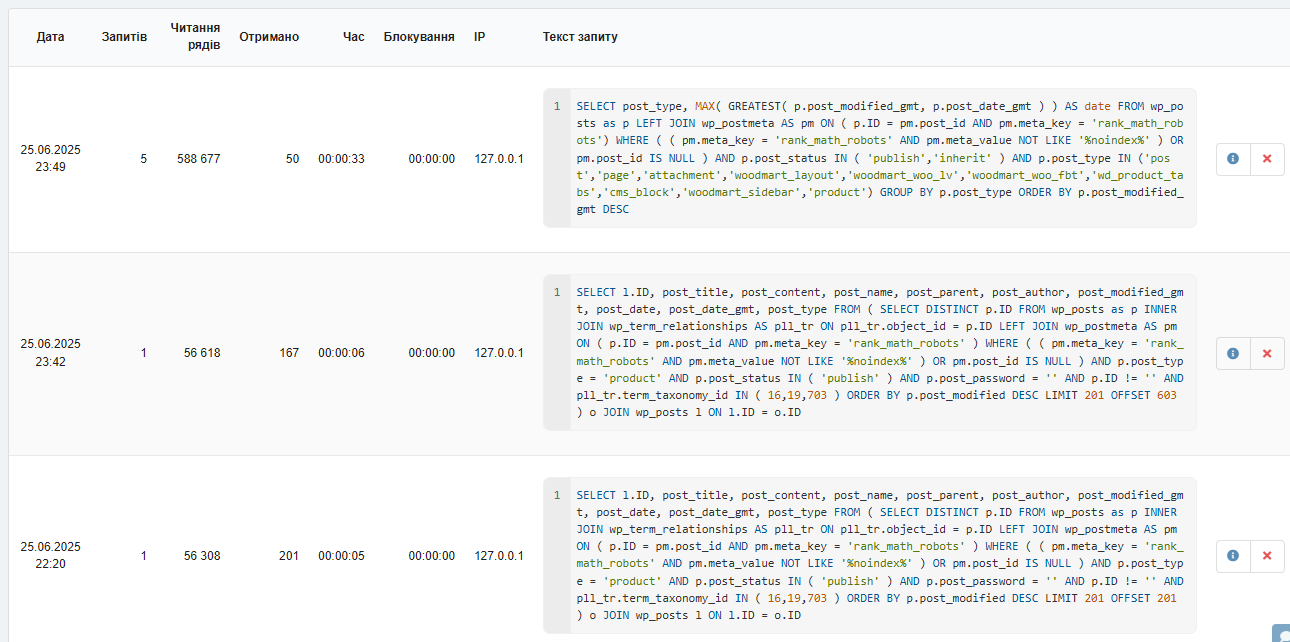
Task: Click the received value 50
Action: click(x=292, y=159)
